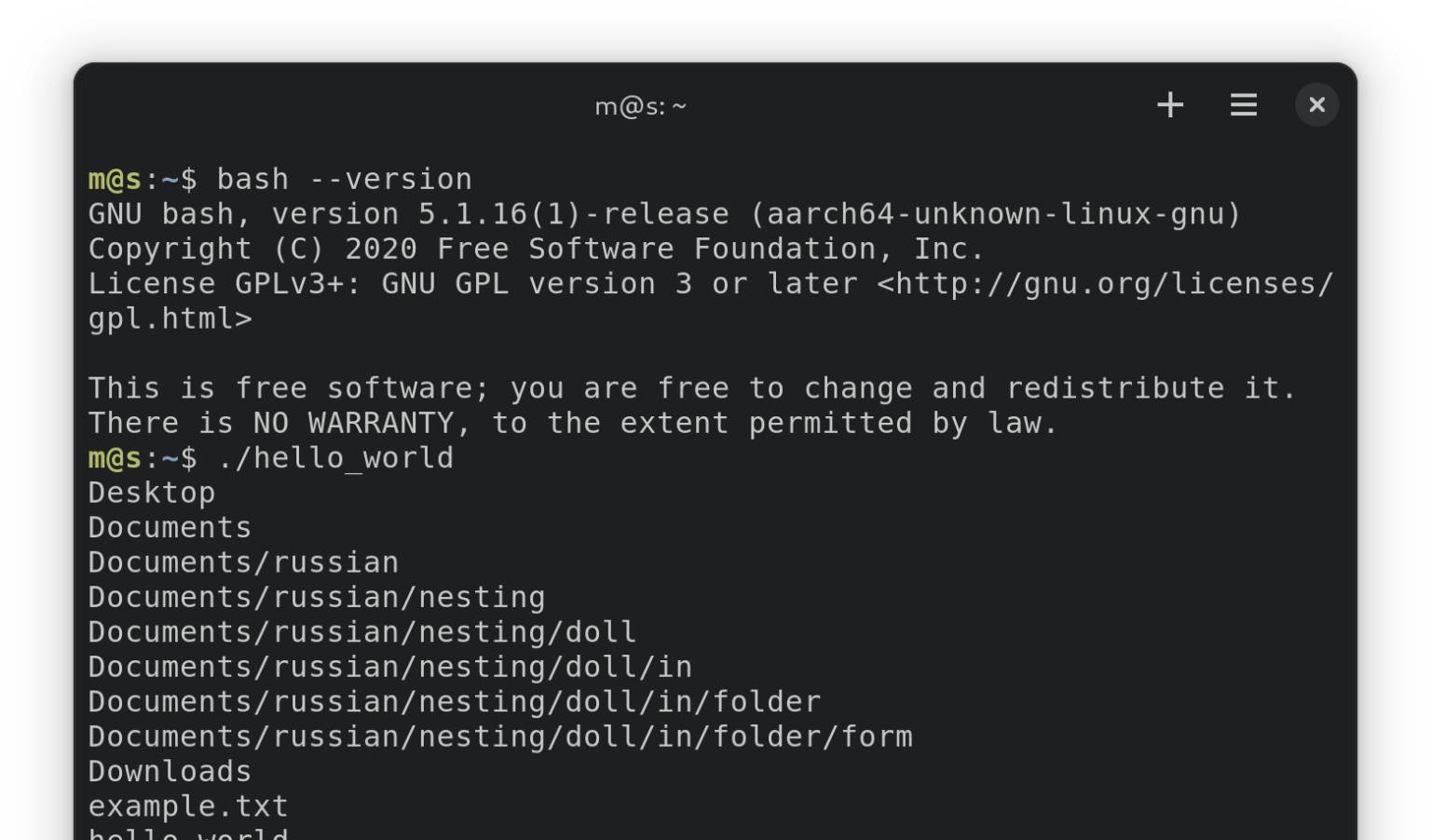The image size is (1431, 840).
Task: Click the Documents/russian line
Action: click(243, 562)
